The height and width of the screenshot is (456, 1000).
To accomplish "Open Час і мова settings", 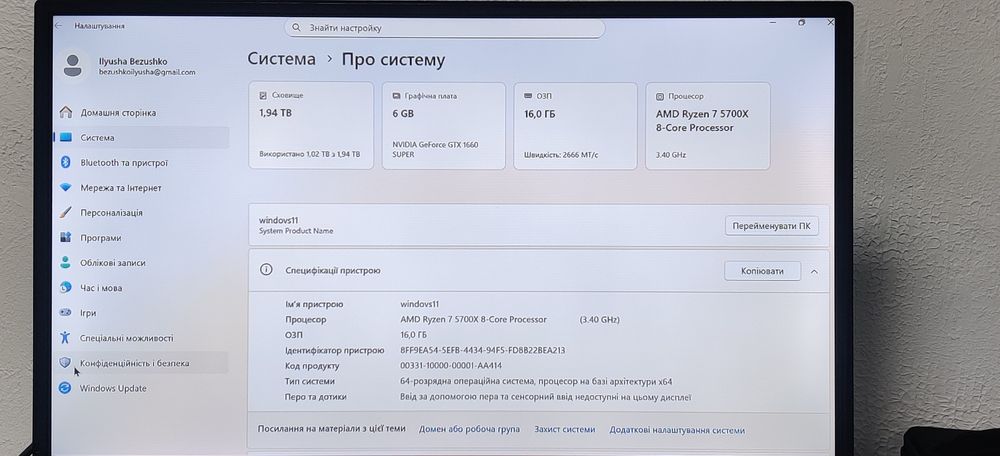I will click(101, 288).
